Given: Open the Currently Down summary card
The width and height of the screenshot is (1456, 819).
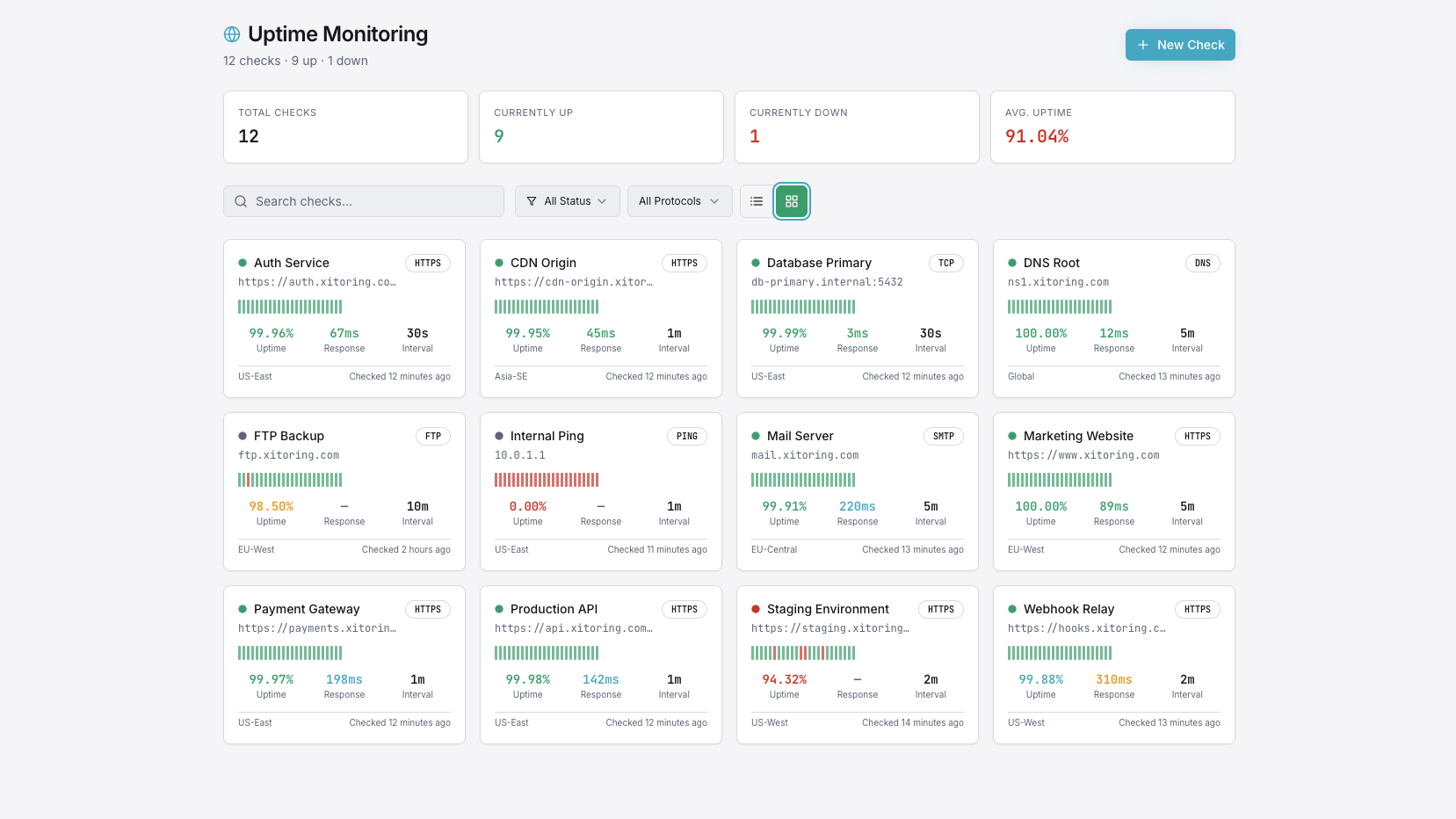Looking at the screenshot, I should point(857,127).
